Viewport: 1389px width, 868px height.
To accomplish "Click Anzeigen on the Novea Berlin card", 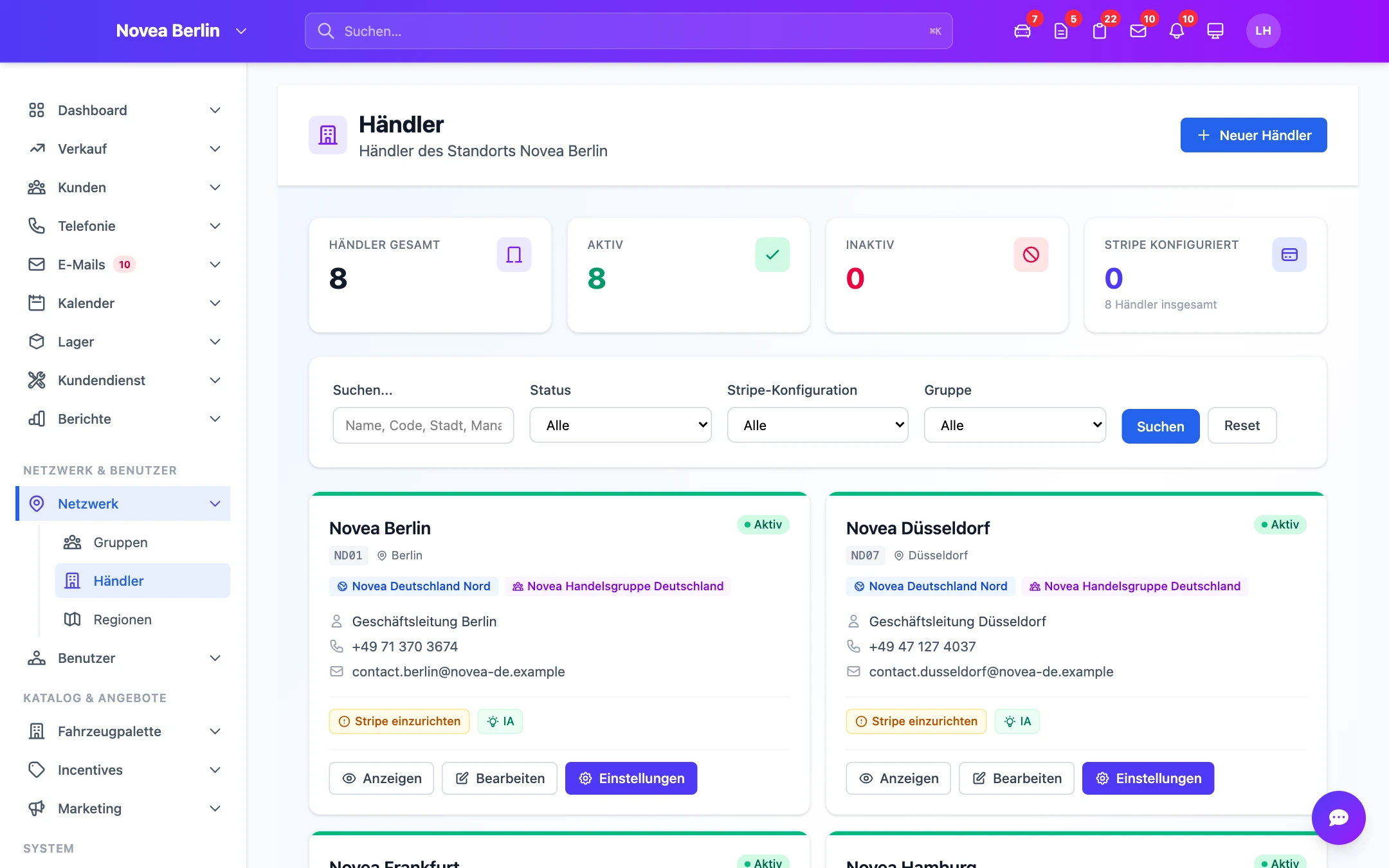I will 381,778.
